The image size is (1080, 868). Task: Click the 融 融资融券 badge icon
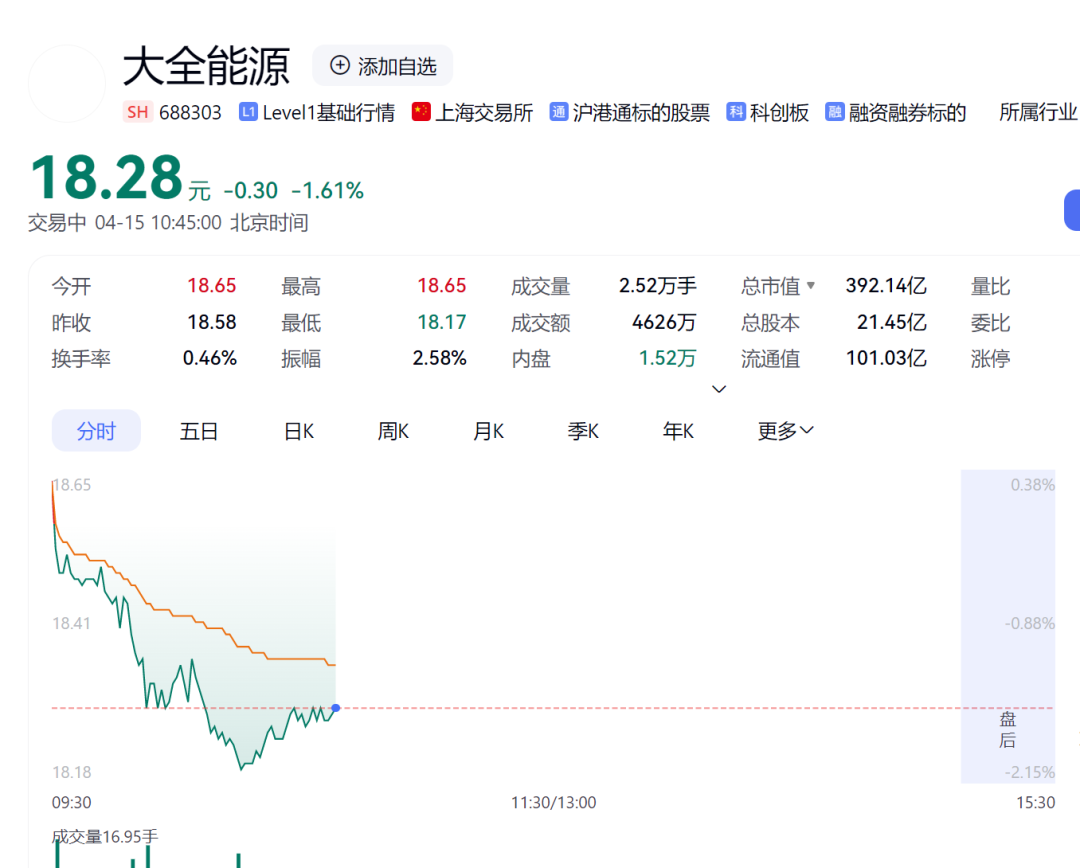coord(835,112)
